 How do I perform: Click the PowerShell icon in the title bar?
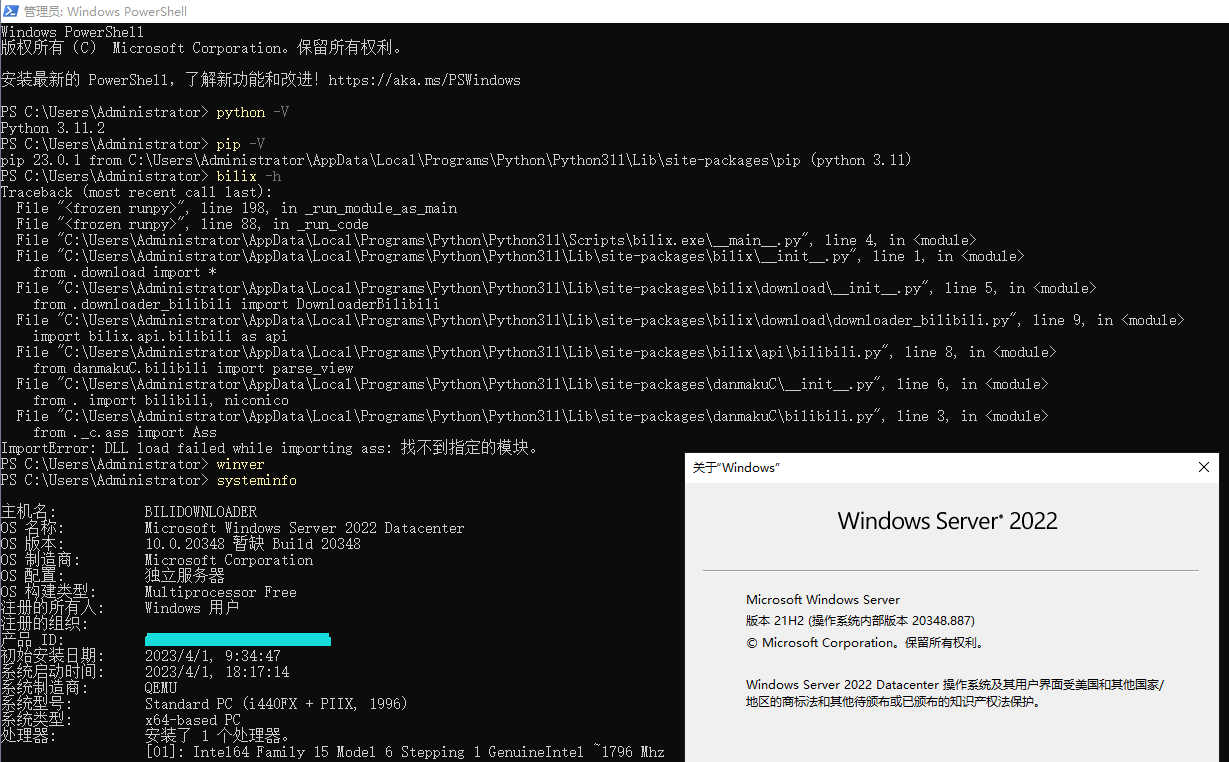(10, 11)
